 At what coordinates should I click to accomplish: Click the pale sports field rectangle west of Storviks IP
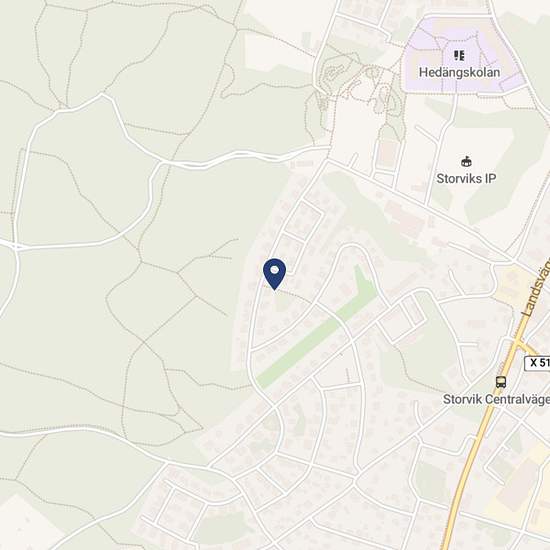point(388,153)
